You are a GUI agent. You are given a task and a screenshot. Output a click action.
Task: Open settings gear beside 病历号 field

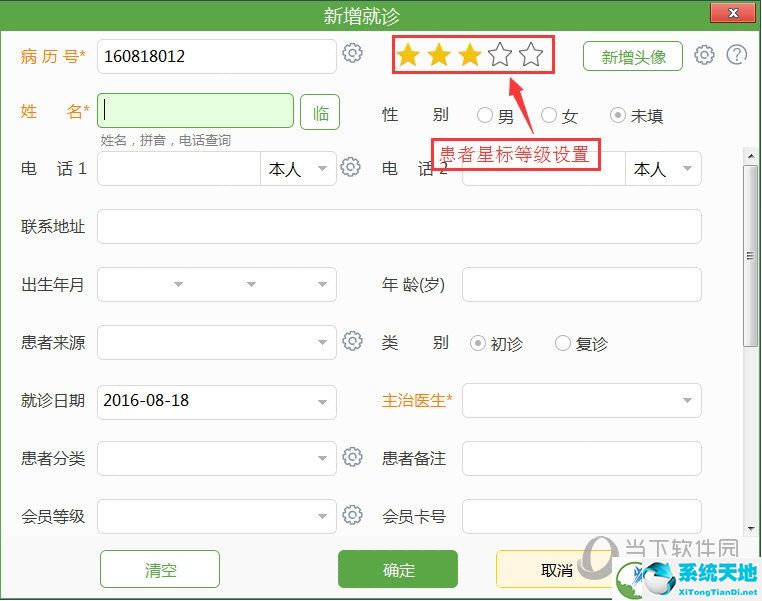point(352,53)
